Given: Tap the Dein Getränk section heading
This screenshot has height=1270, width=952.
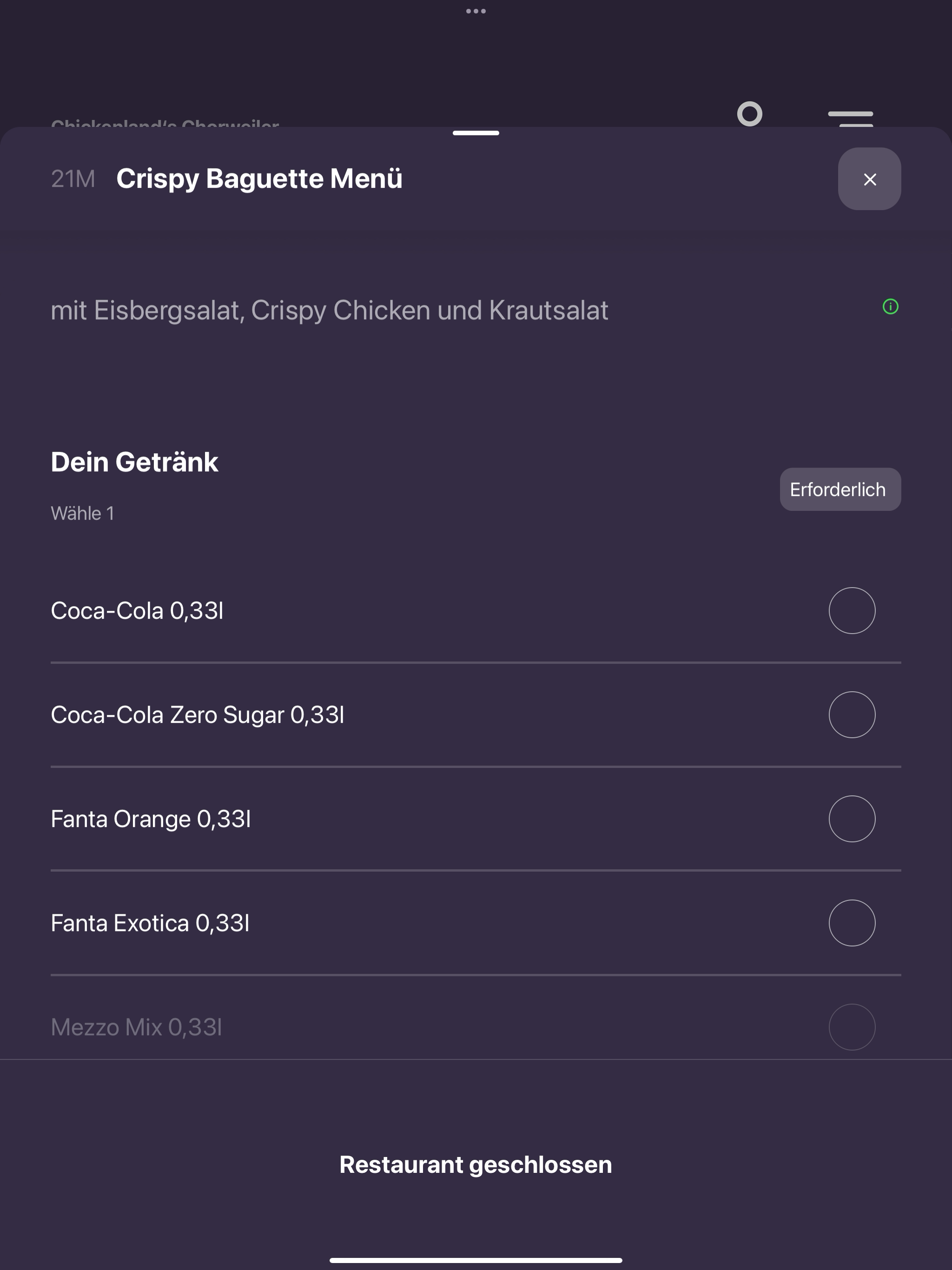Looking at the screenshot, I should [x=134, y=462].
